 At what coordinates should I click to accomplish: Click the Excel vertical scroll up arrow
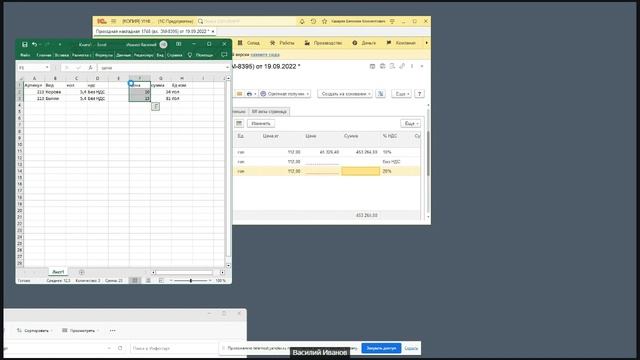228,78
